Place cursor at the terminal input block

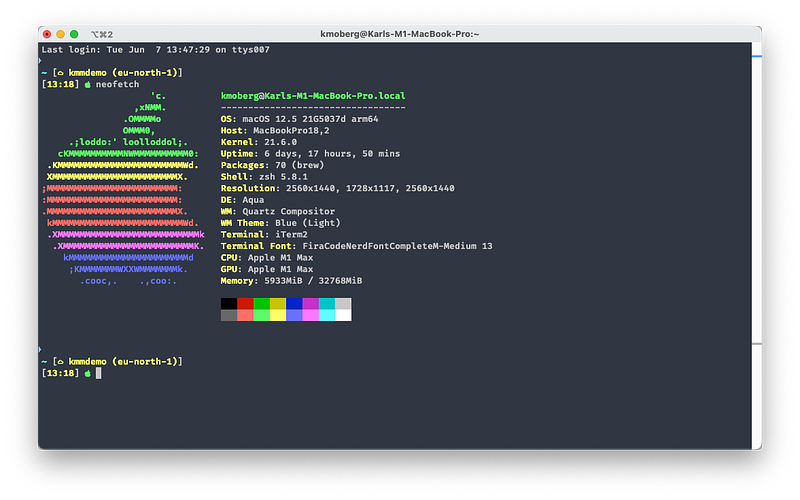pos(98,373)
